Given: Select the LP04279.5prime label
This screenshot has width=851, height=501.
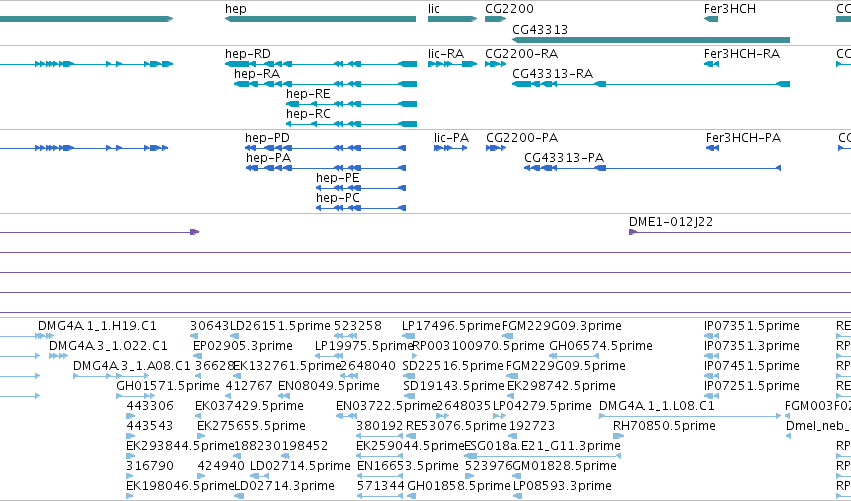Looking at the screenshot, I should 542,406.
